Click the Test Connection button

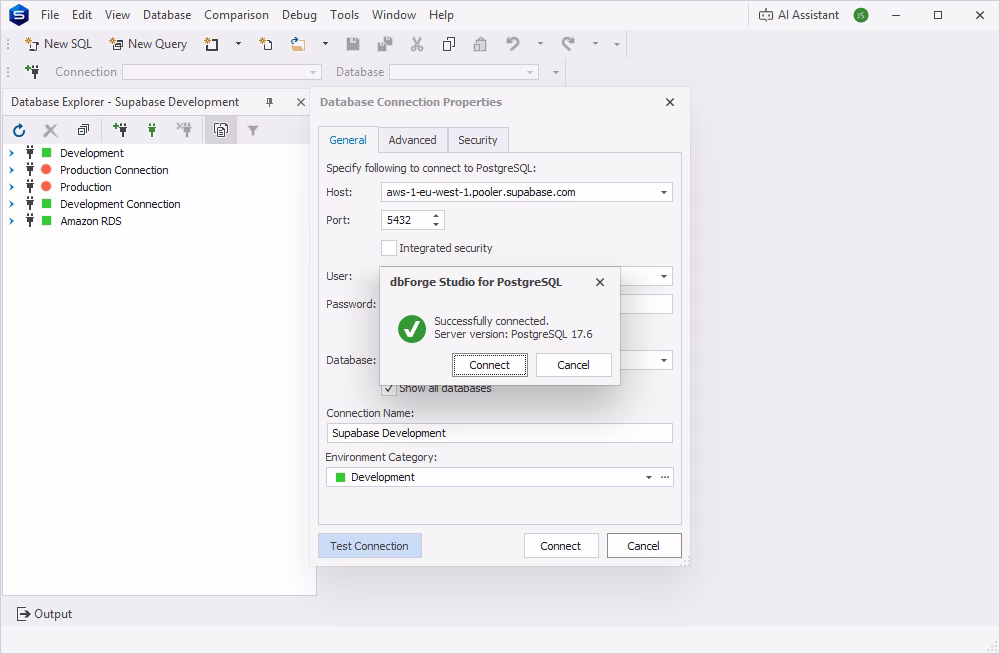pyautogui.click(x=370, y=546)
